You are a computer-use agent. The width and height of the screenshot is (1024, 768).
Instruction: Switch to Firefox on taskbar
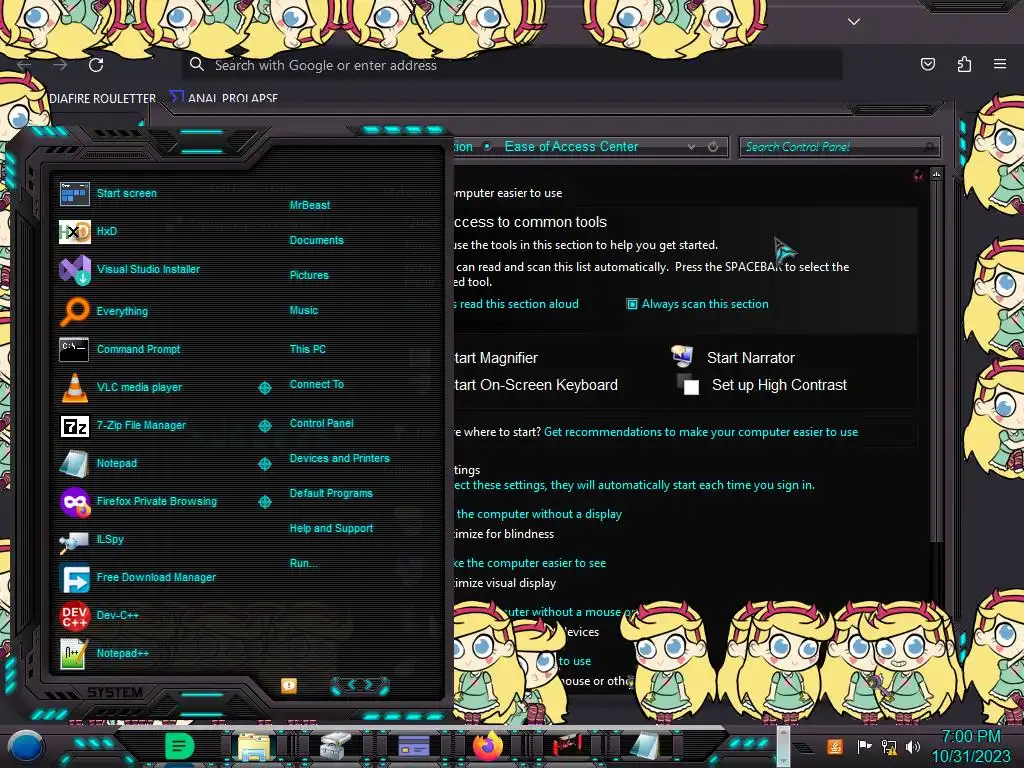click(488, 746)
